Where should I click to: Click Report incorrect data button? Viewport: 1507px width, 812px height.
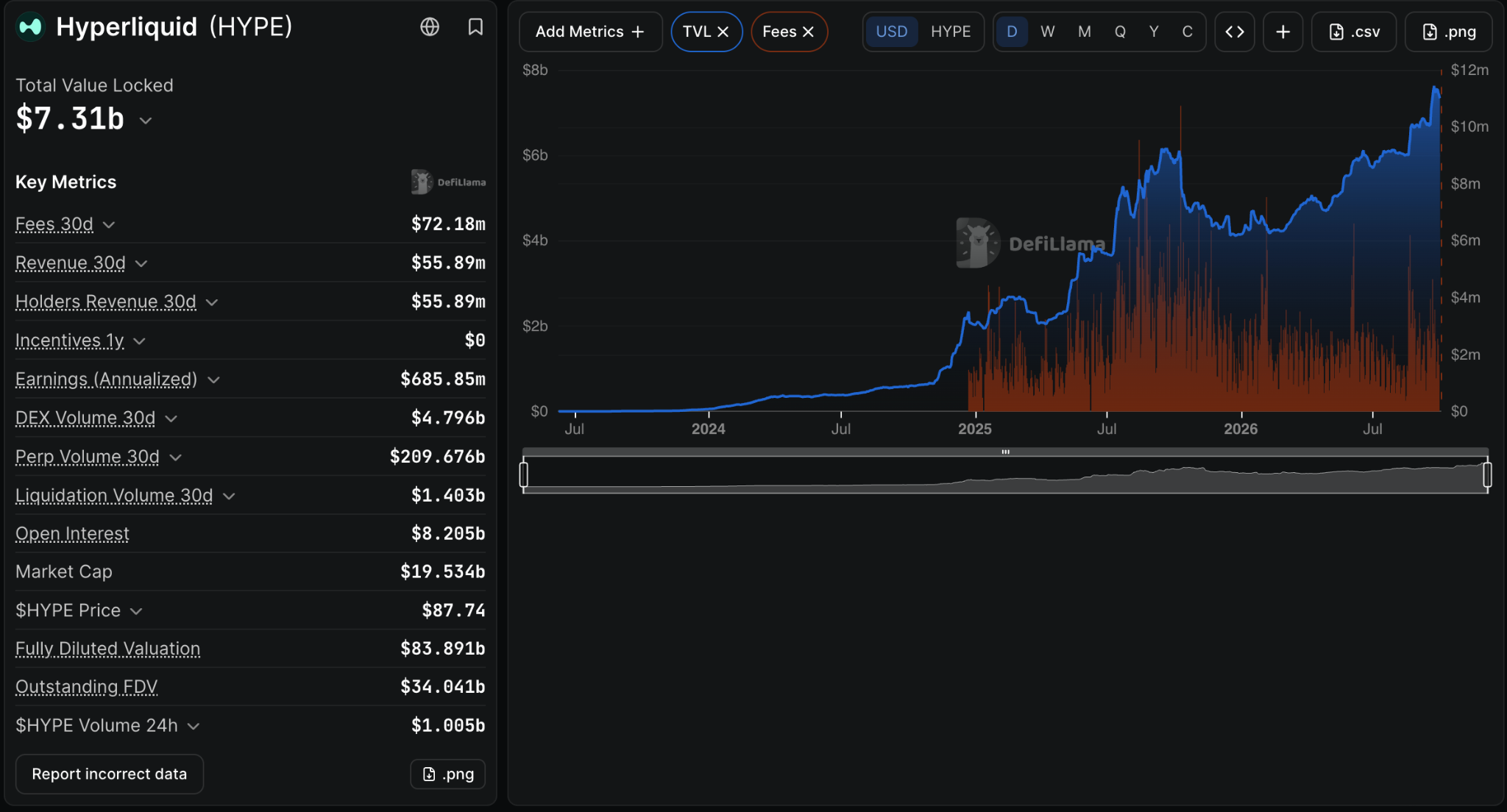tap(109, 774)
